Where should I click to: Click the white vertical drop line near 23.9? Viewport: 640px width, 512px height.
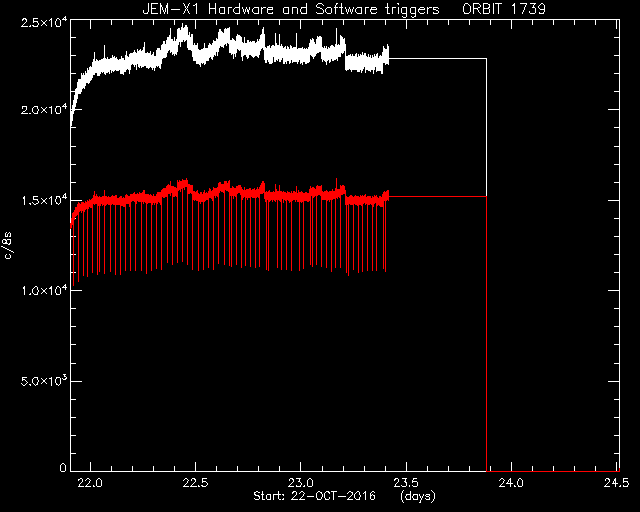486,127
